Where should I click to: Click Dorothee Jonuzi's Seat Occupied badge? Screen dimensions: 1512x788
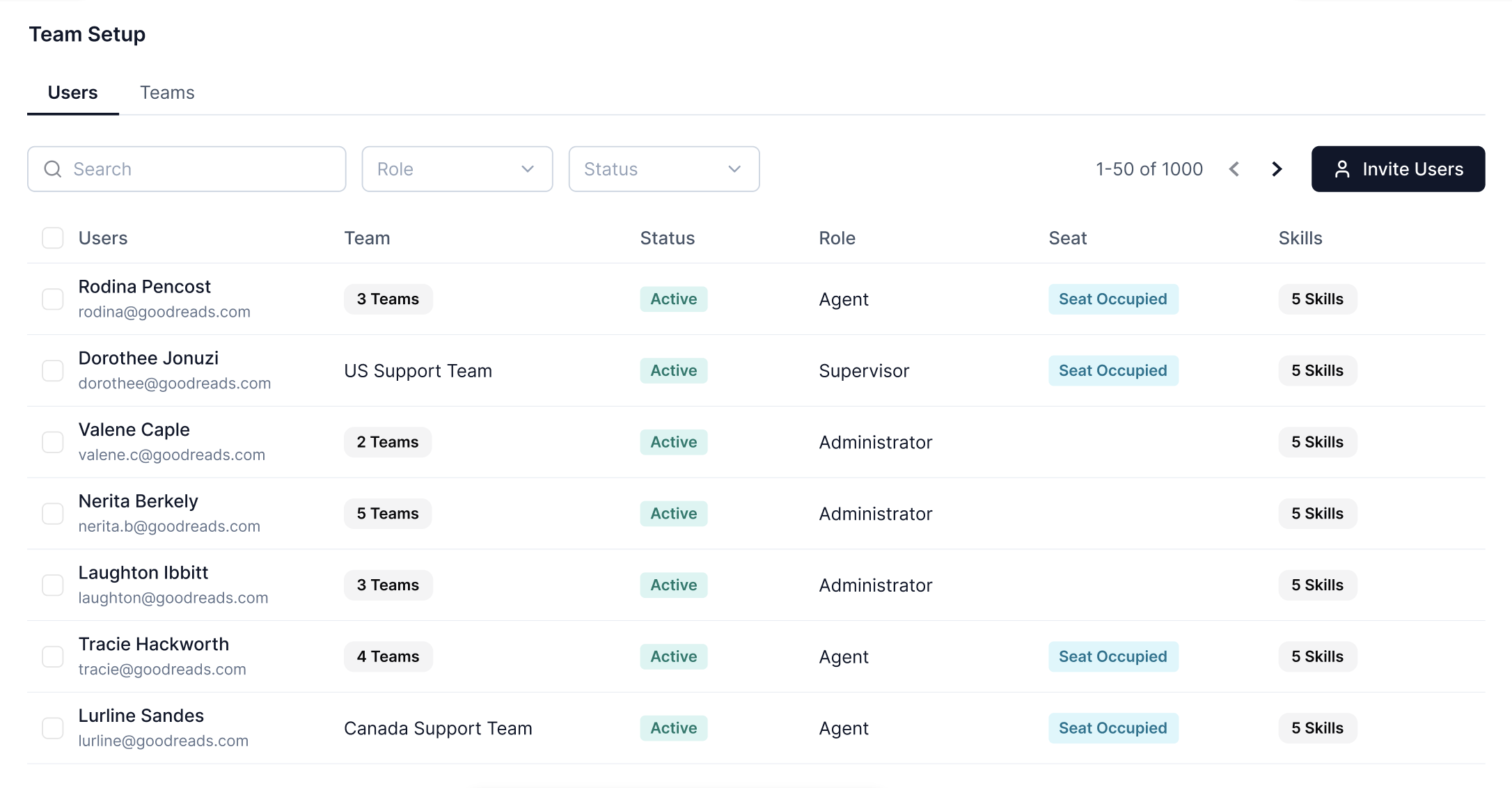(x=1112, y=371)
